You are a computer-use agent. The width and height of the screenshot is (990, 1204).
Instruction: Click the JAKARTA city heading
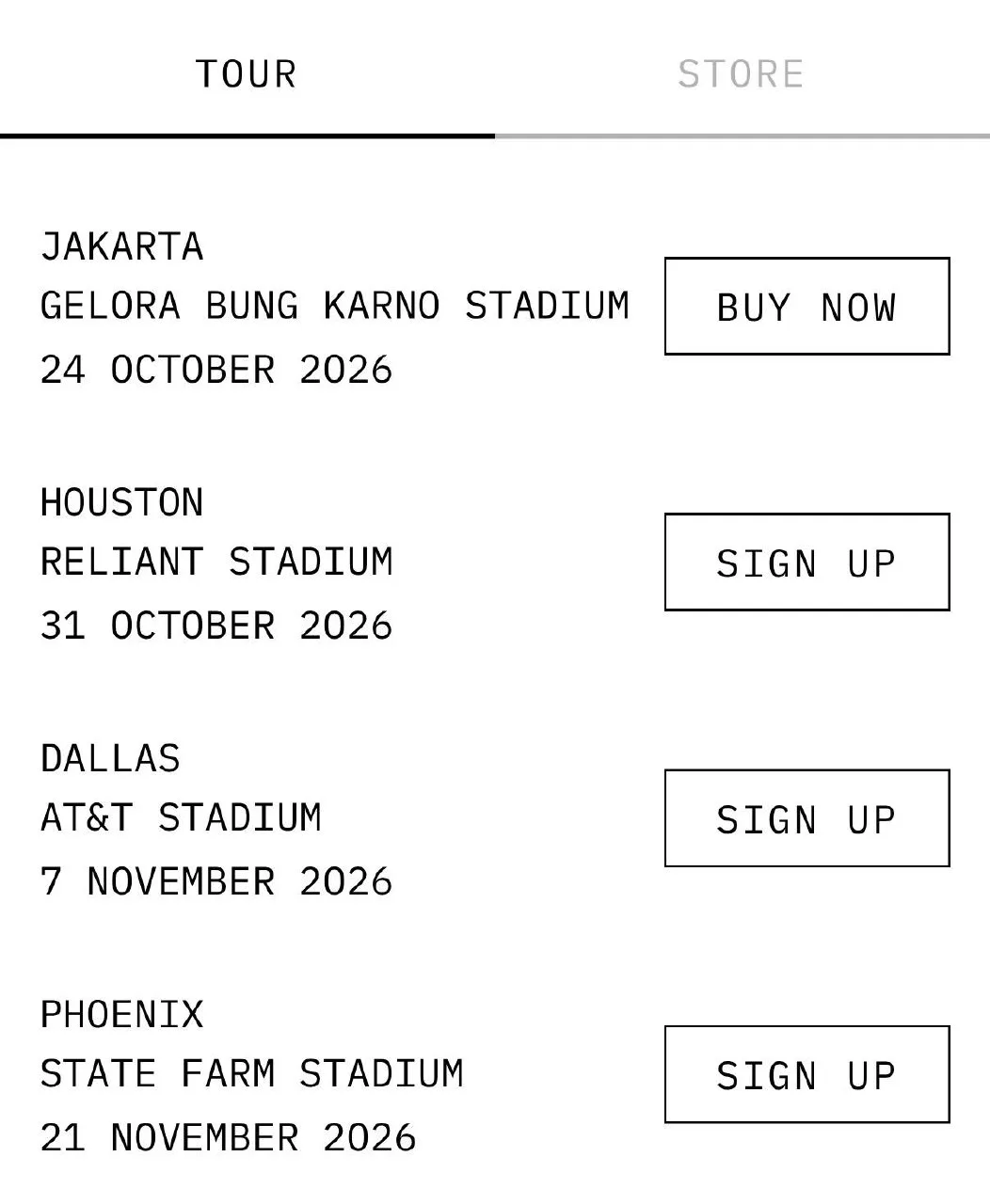pyautogui.click(x=121, y=247)
